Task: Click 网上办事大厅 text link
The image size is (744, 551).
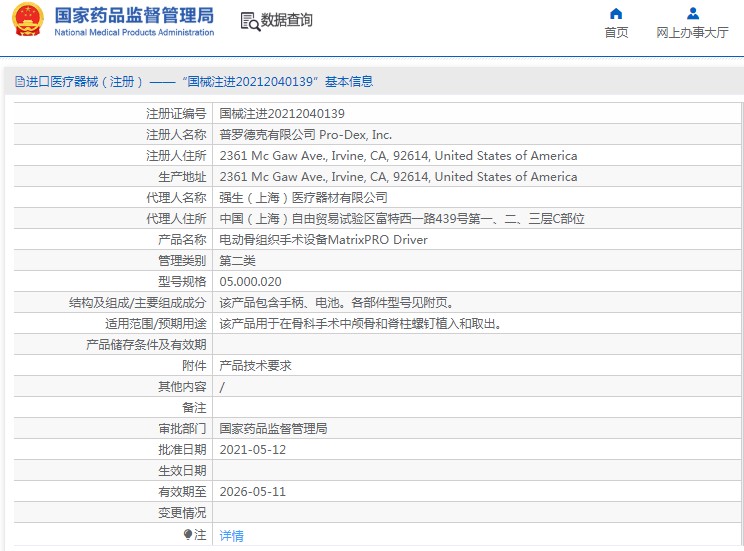Action: 692,32
